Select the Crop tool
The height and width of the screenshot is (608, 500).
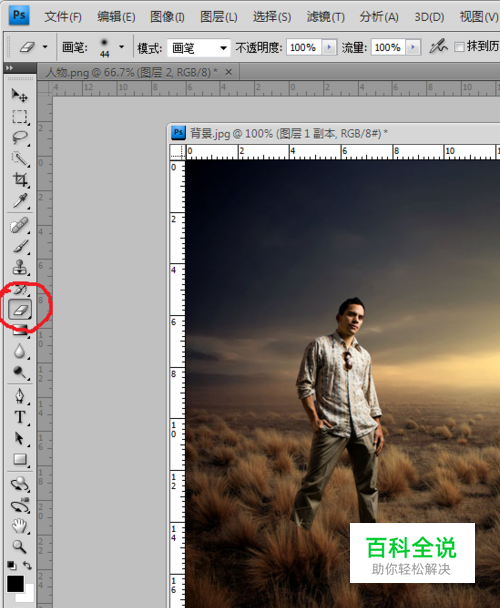[19, 180]
